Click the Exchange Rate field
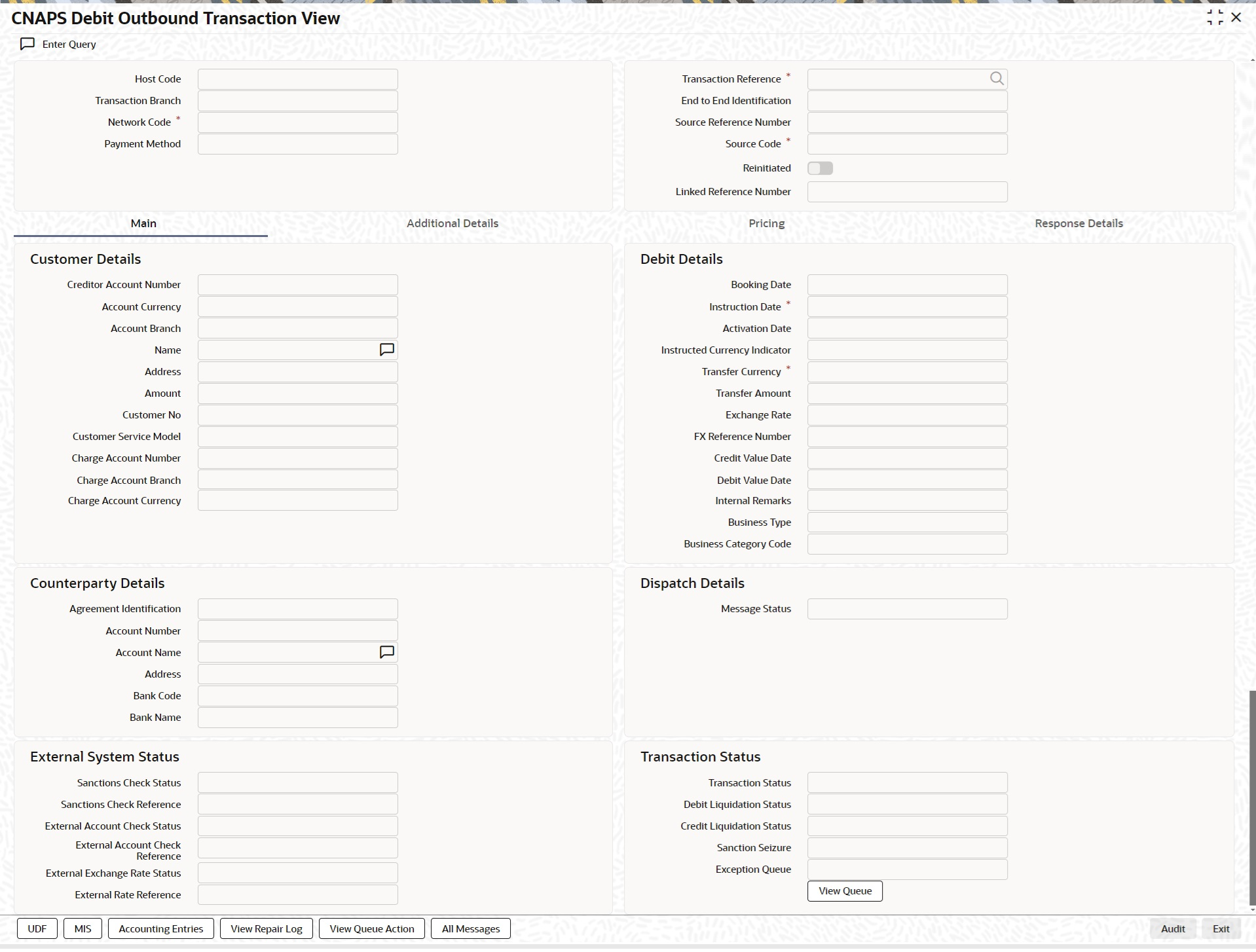 coord(908,415)
